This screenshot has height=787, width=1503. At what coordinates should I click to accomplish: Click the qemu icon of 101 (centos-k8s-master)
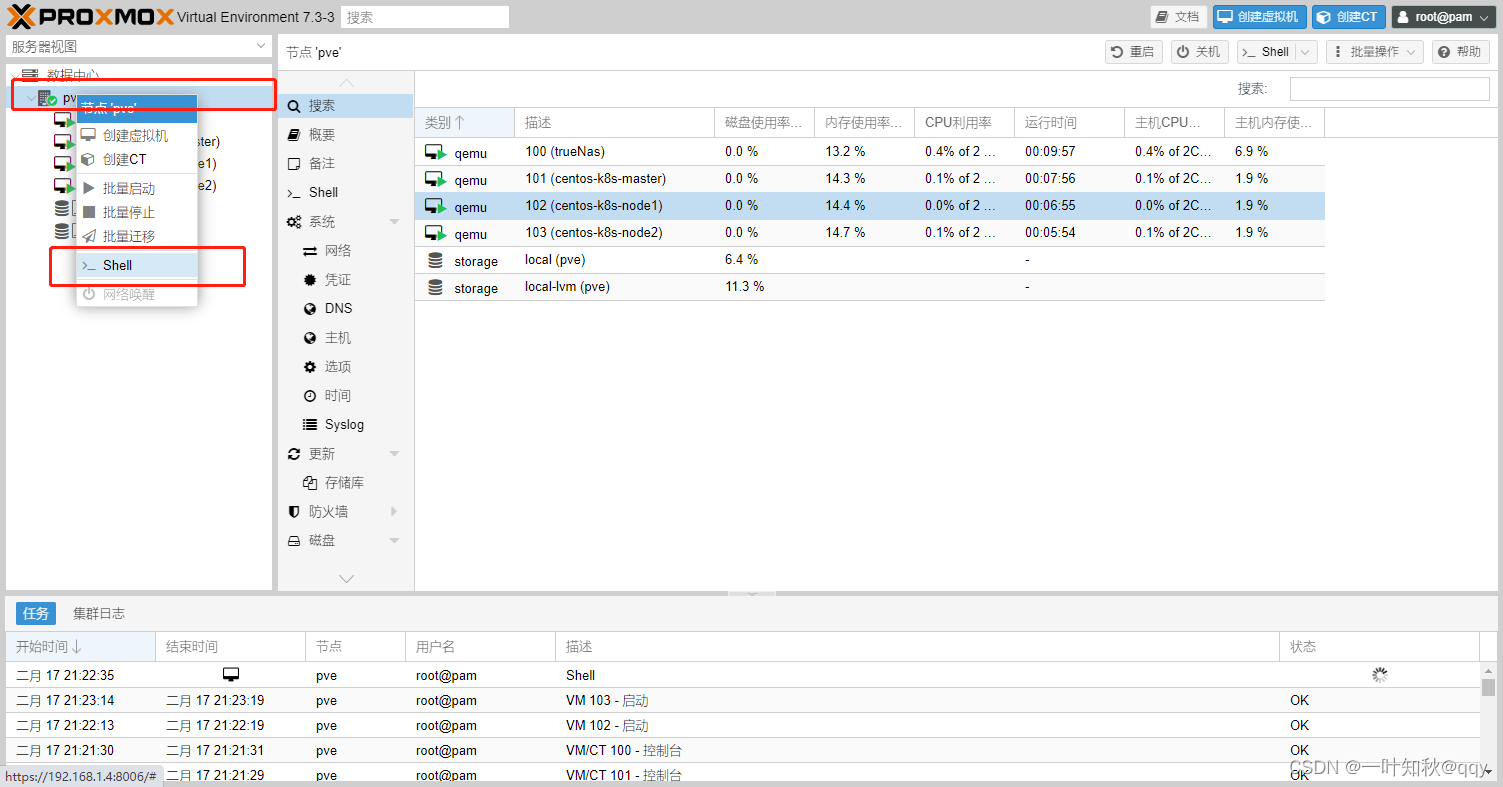coord(435,179)
